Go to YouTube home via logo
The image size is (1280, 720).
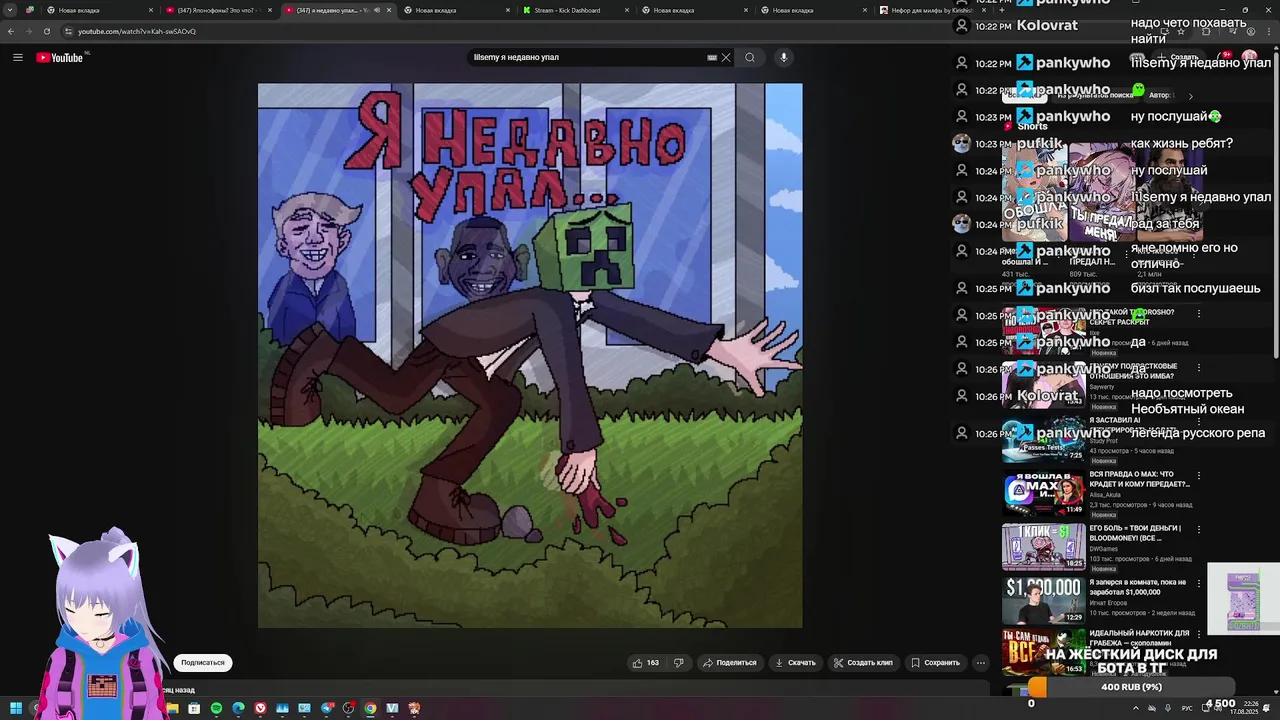[60, 57]
